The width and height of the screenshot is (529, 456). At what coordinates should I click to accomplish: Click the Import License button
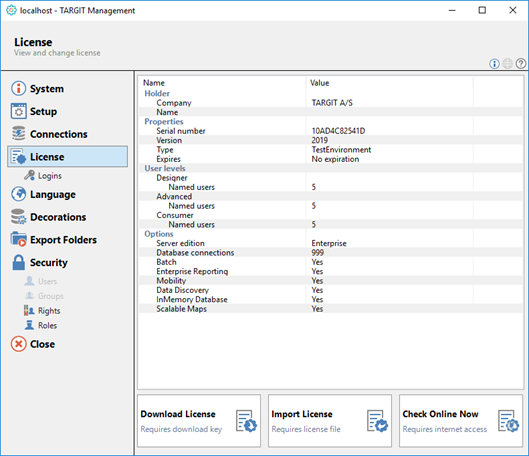330,421
